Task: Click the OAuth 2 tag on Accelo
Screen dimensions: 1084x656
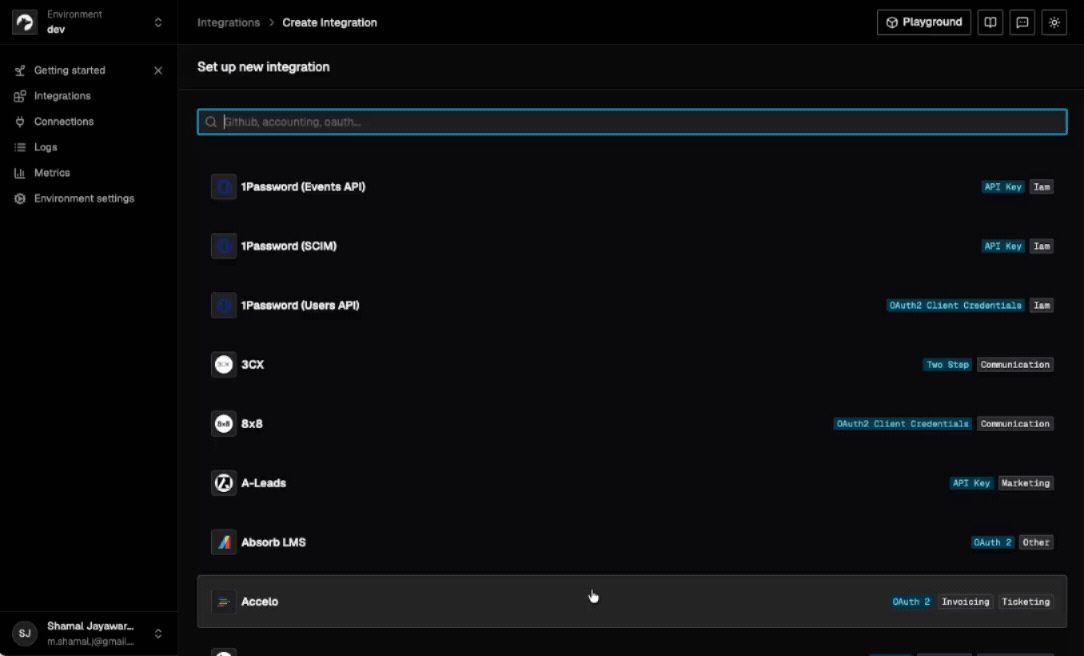Action: pyautogui.click(x=911, y=601)
